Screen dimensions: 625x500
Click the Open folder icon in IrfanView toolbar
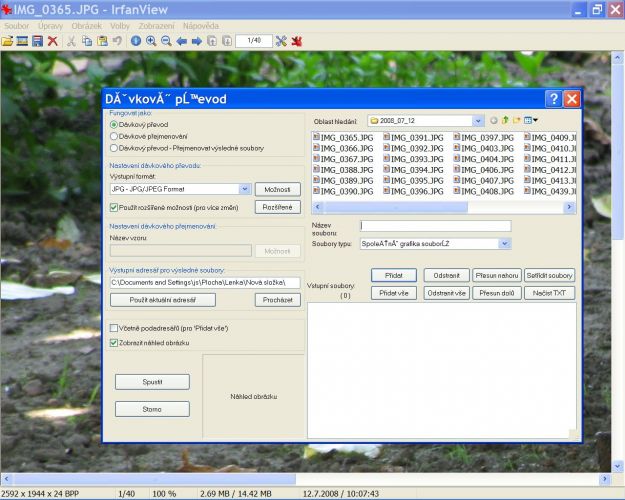pyautogui.click(x=7, y=41)
